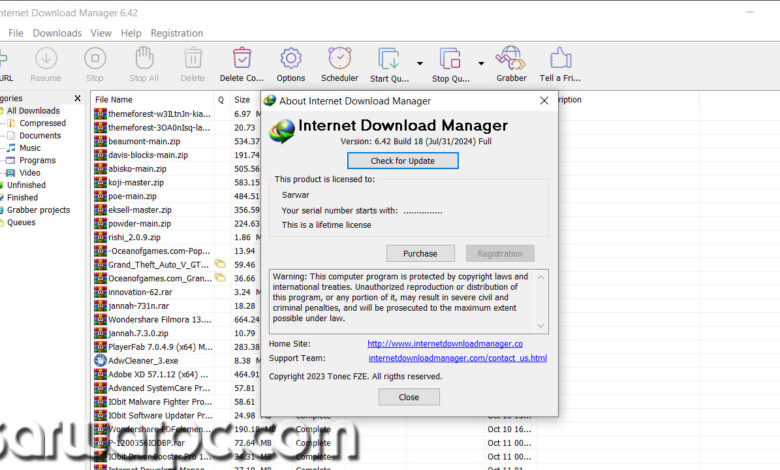The height and width of the screenshot is (470, 780).
Task: Click the Tell a Friend icon
Action: pyautogui.click(x=560, y=58)
